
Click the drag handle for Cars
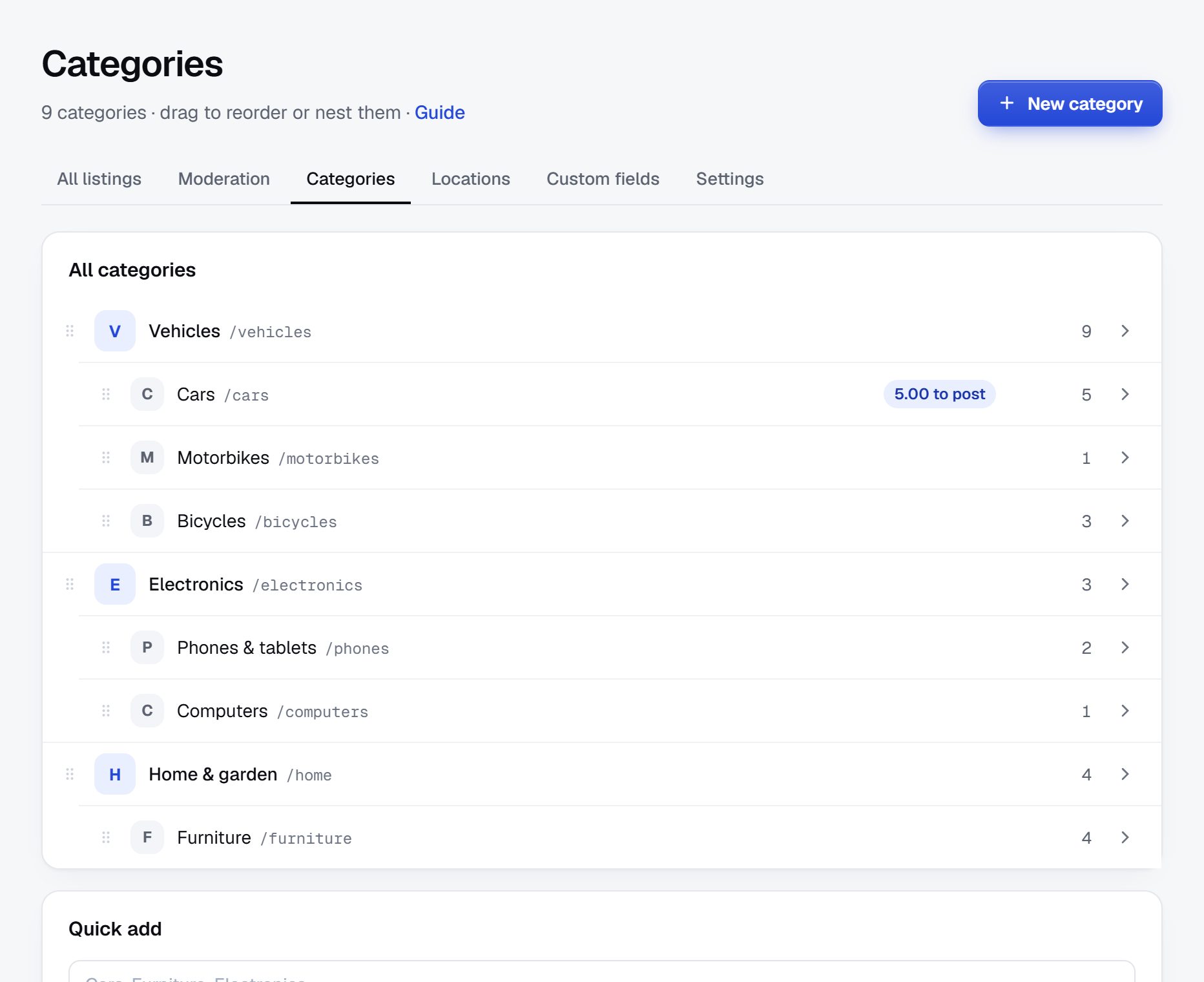(106, 394)
